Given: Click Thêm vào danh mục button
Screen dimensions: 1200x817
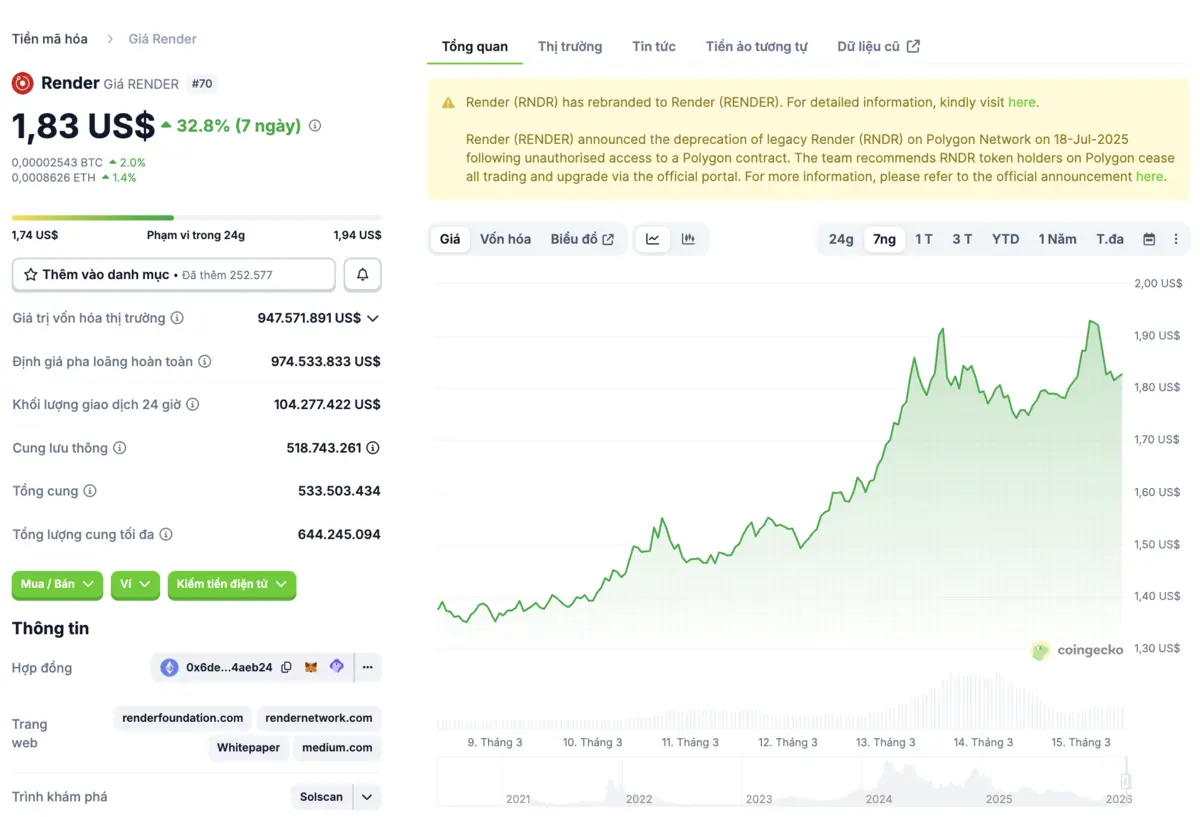Looking at the screenshot, I should pyautogui.click(x=173, y=275).
